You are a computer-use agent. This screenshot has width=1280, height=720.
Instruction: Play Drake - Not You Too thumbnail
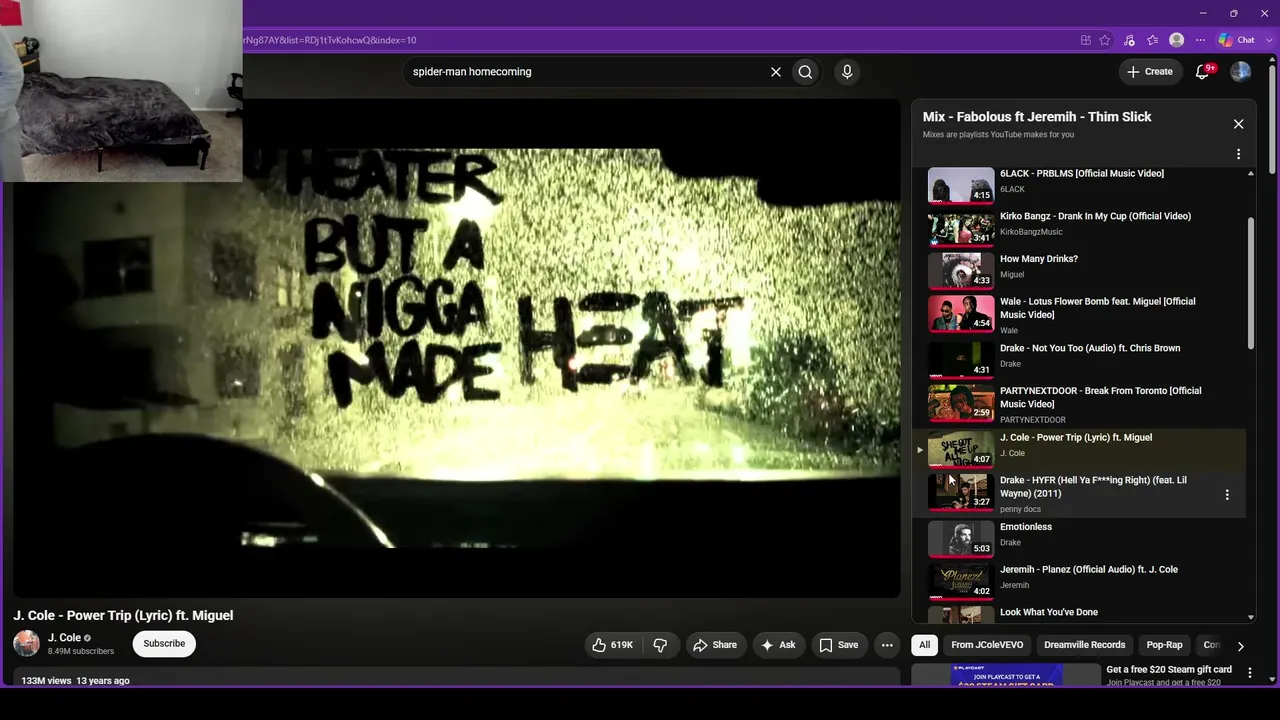coord(961,360)
